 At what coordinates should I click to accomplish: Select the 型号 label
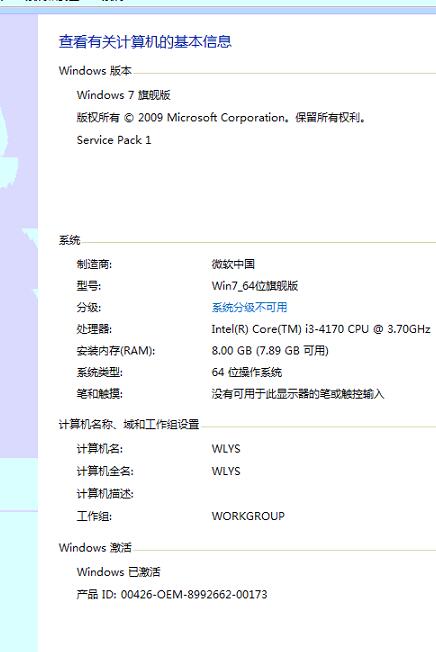tap(89, 286)
